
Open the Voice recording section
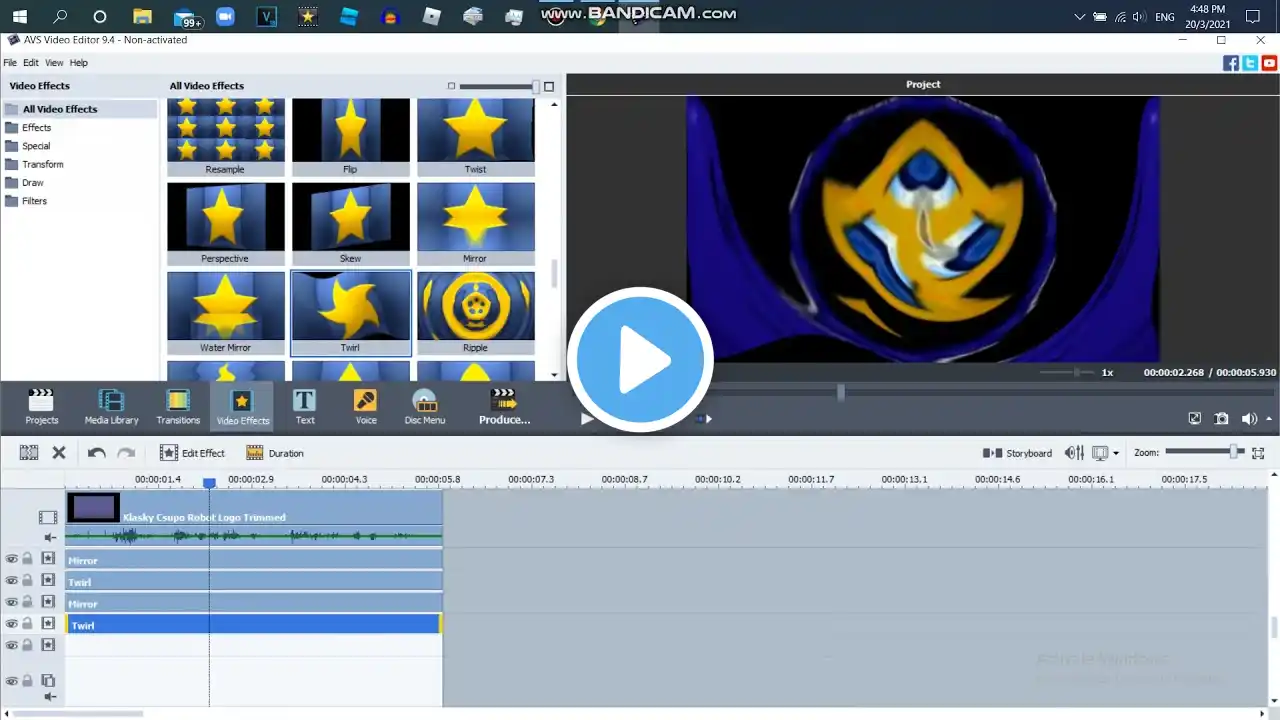point(366,407)
